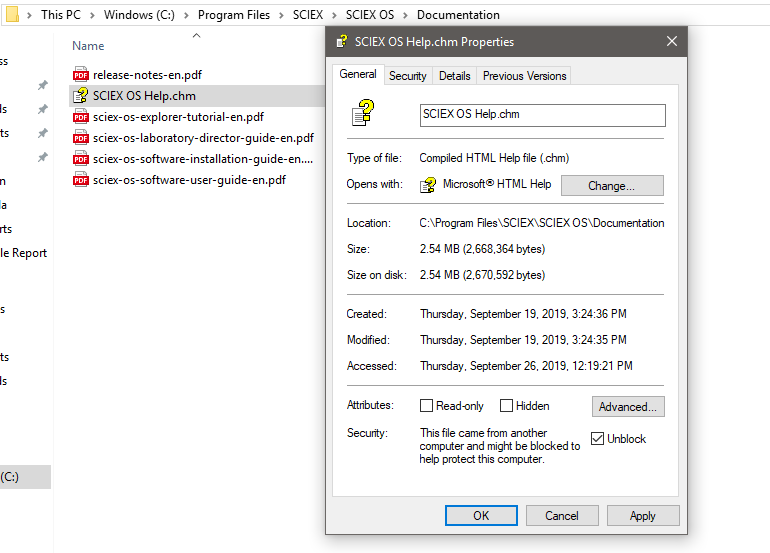The height and width of the screenshot is (553, 770).
Task: Expand the chevron after Windows (C:) in address bar
Action: [x=186, y=15]
